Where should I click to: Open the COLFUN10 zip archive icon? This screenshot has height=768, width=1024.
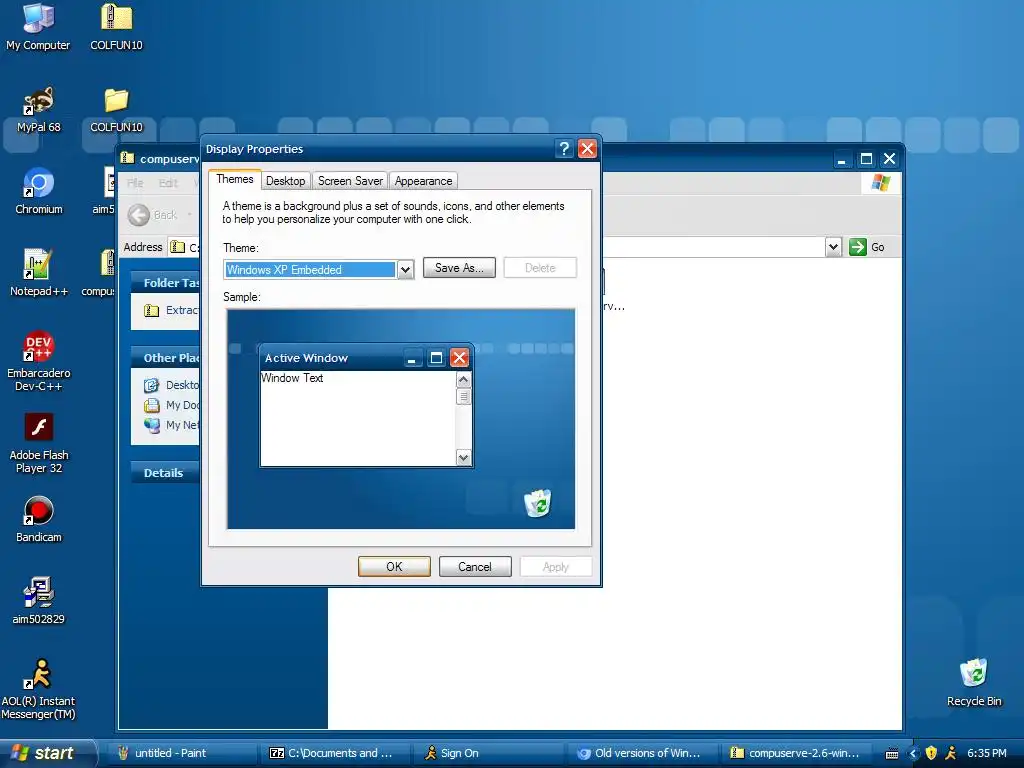coord(116,27)
